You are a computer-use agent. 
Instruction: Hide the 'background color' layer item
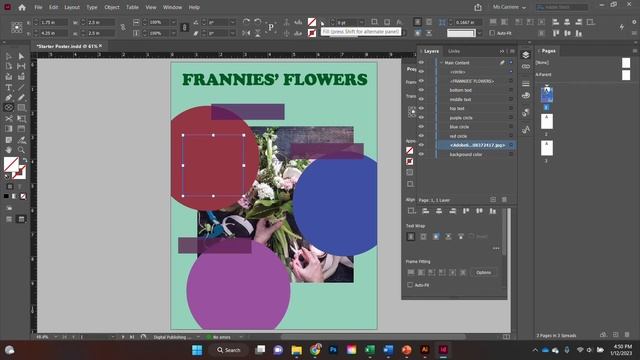click(x=421, y=154)
